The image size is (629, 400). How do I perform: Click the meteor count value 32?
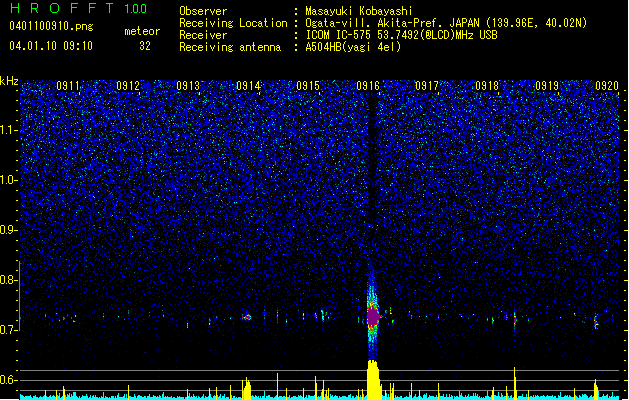145,46
